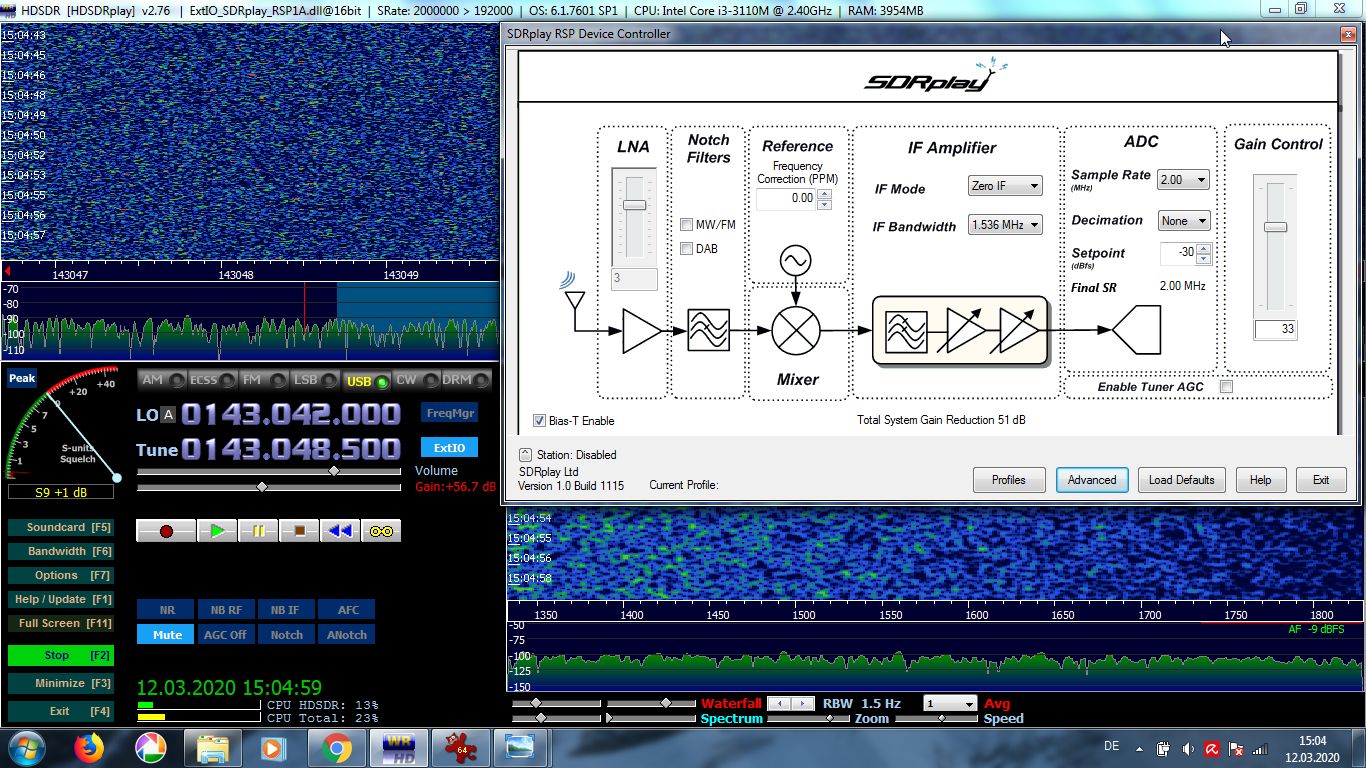The height and width of the screenshot is (768, 1366).
Task: Toggle the Notch filter button
Action: point(286,635)
